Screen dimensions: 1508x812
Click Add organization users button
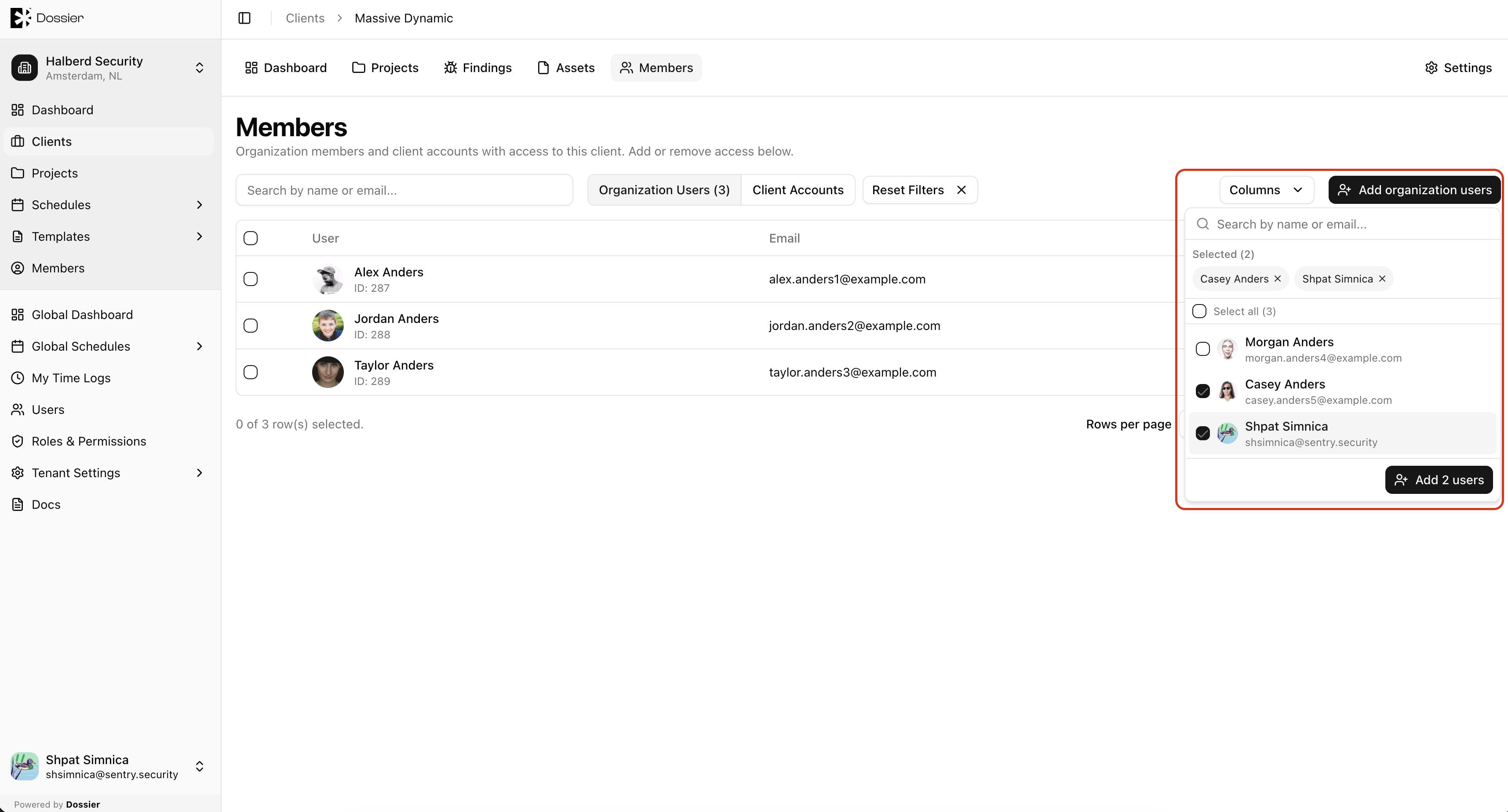tap(1414, 190)
